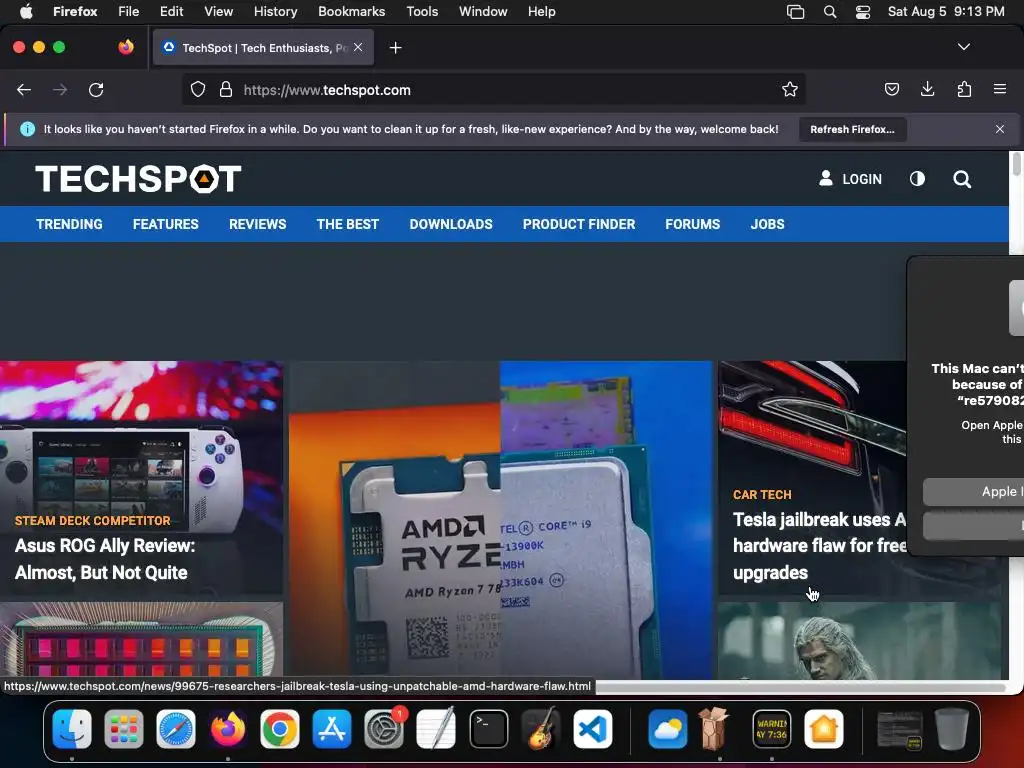This screenshot has width=1024, height=768.
Task: Open the Weather app in Dock
Action: (667, 729)
